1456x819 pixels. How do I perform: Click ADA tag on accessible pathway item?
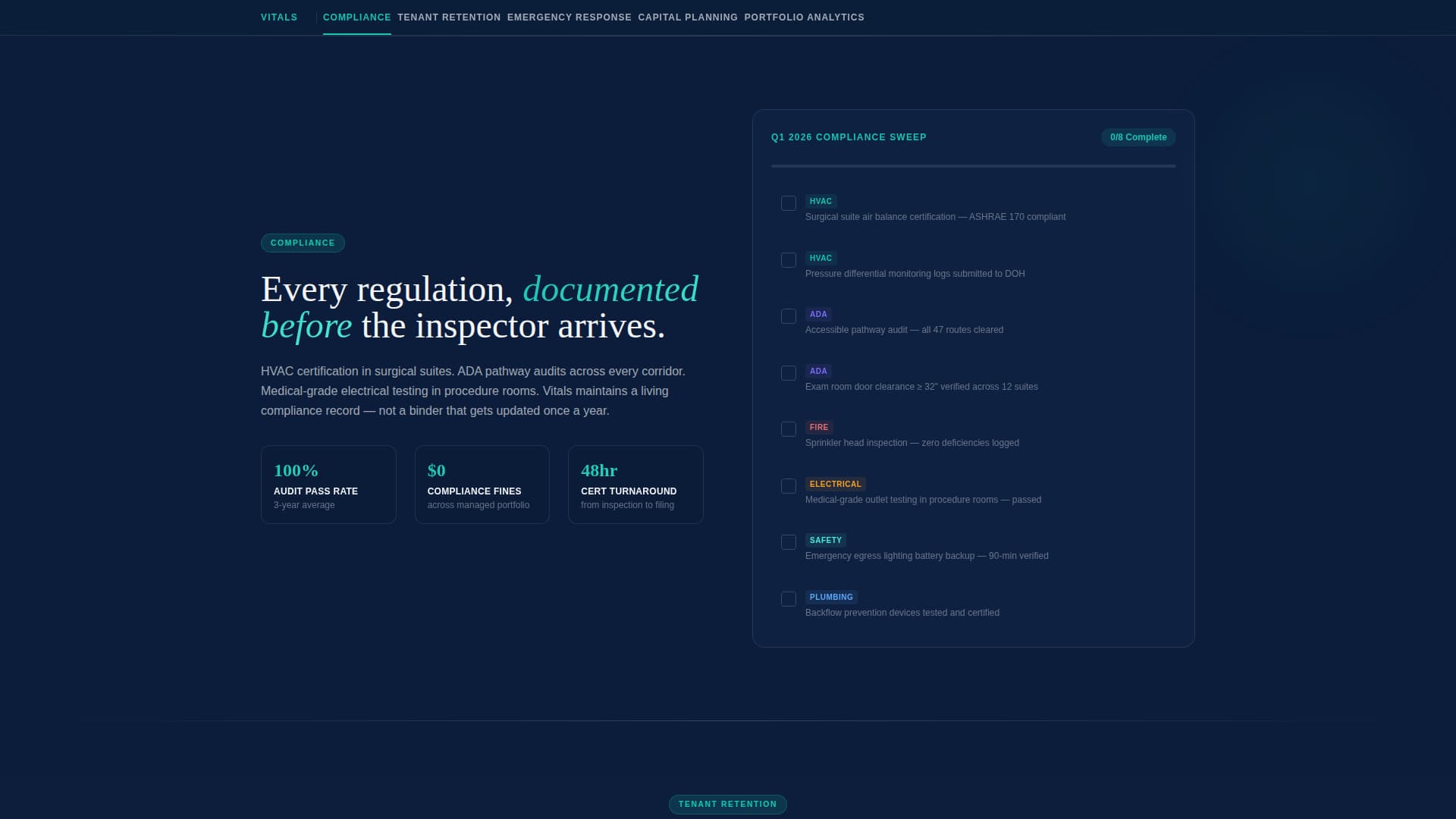point(818,315)
